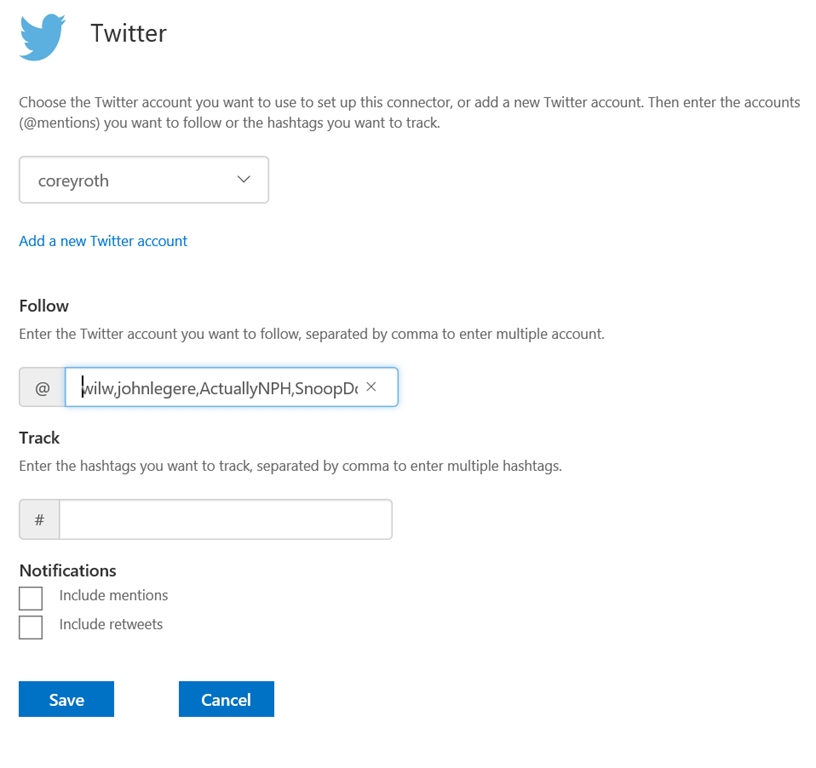This screenshot has width=816, height=768.
Task: Click the Follow section heading
Action: point(44,306)
